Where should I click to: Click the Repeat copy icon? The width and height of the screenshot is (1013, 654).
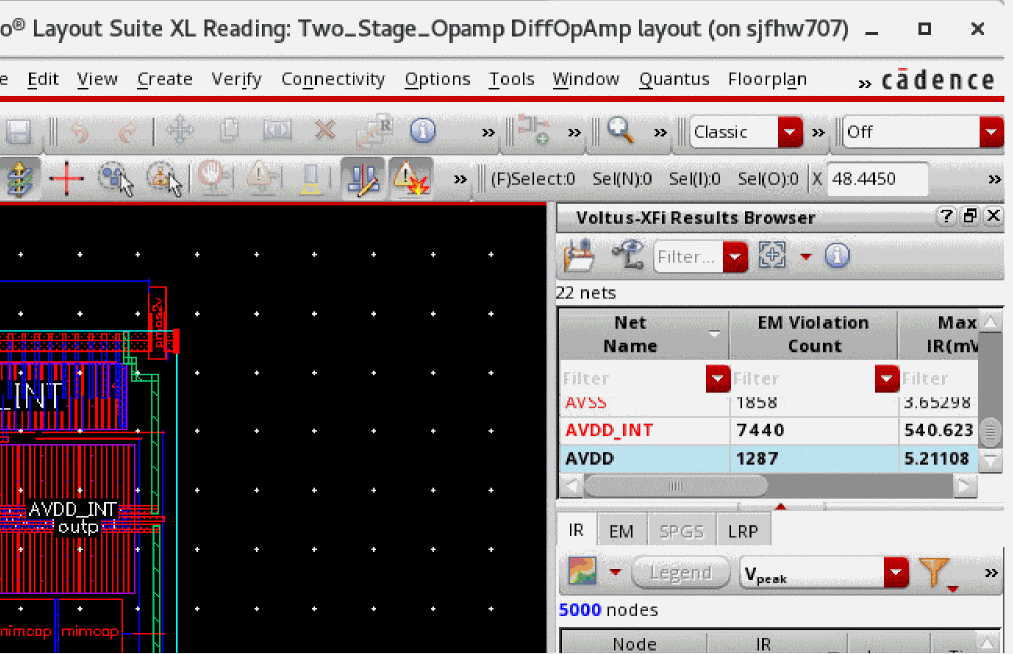pyautogui.click(x=374, y=131)
